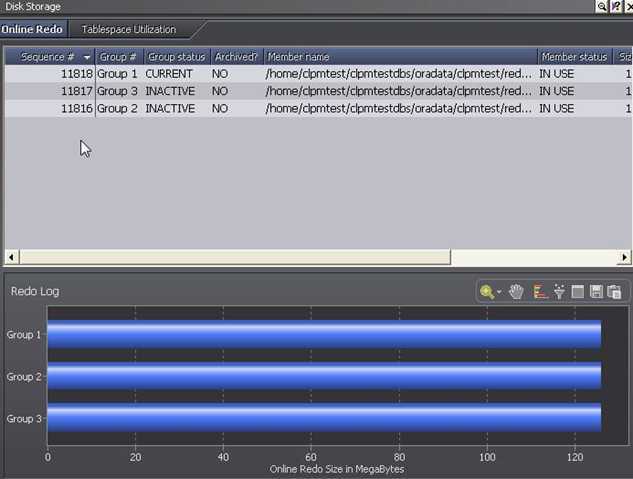Switch to the Online Redo tab

32,29
